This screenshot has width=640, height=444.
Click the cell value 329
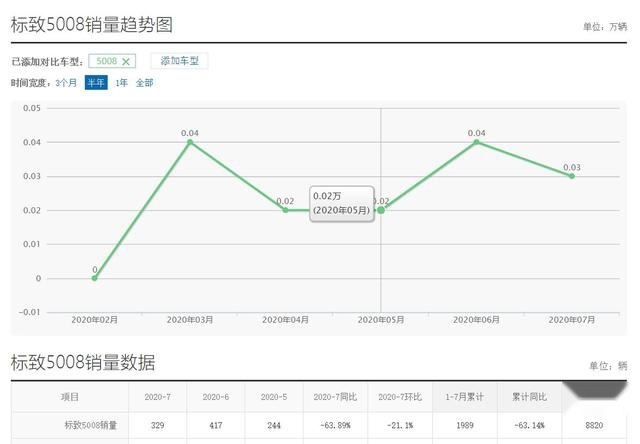pyautogui.click(x=158, y=425)
